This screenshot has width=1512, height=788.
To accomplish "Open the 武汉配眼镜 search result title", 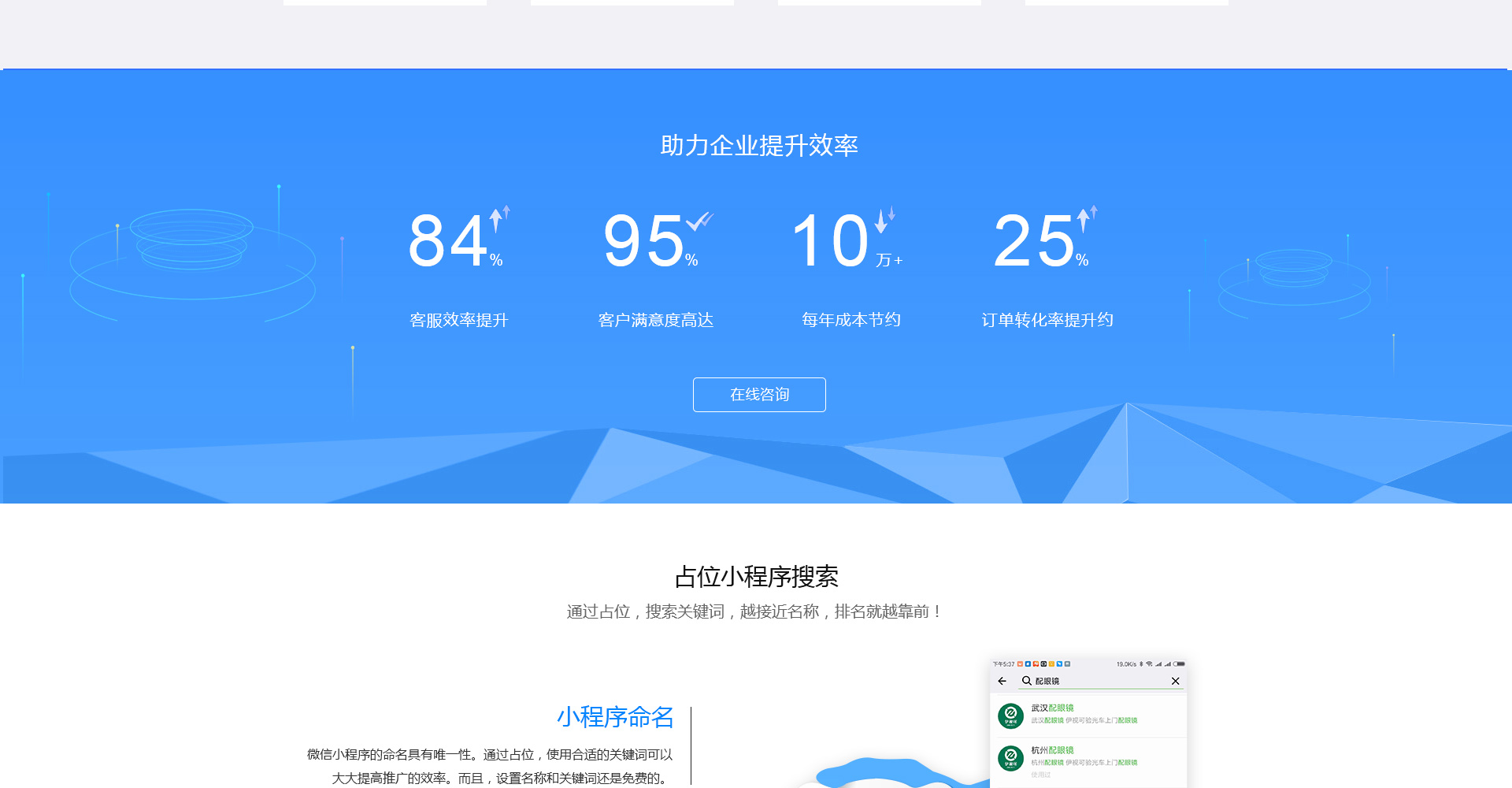I will tap(1052, 708).
